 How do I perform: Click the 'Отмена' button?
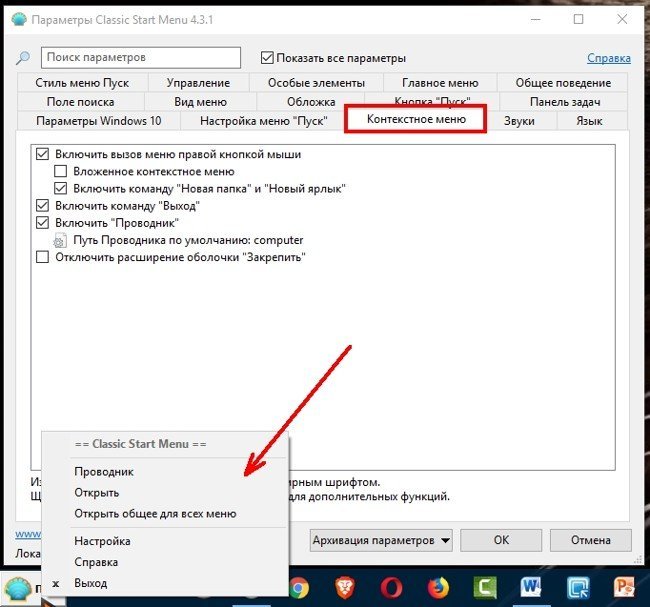(591, 540)
